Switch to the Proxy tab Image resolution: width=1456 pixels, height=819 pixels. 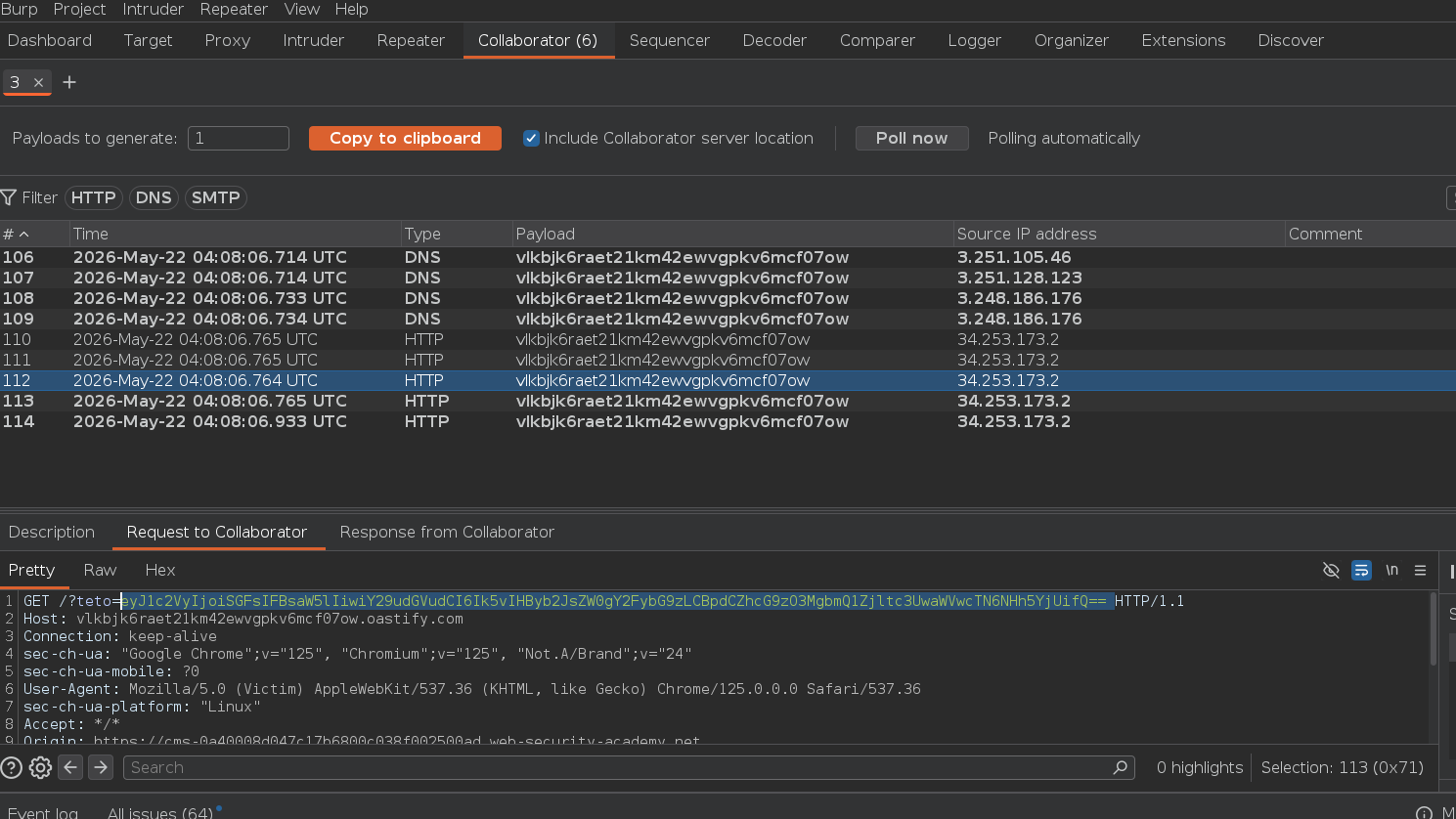click(228, 40)
